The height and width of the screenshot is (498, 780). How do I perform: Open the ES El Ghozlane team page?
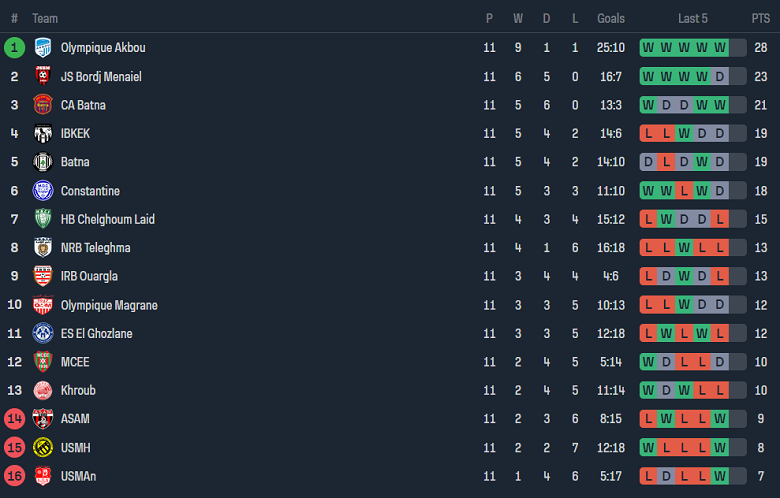[96, 333]
